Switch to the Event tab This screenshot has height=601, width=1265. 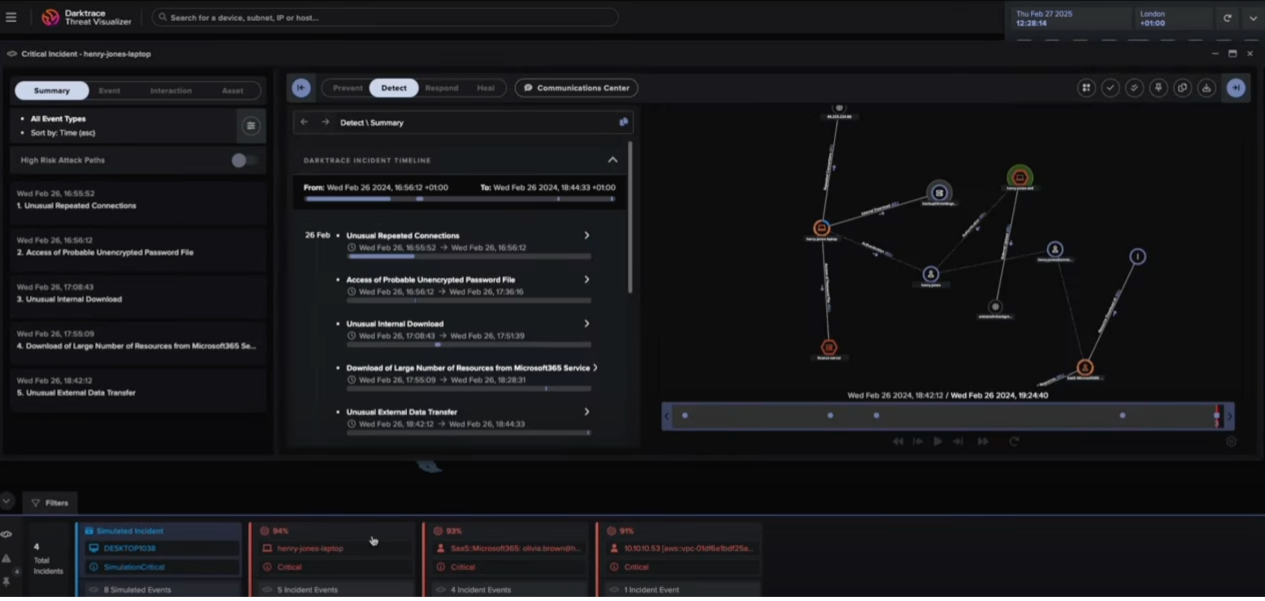point(109,91)
